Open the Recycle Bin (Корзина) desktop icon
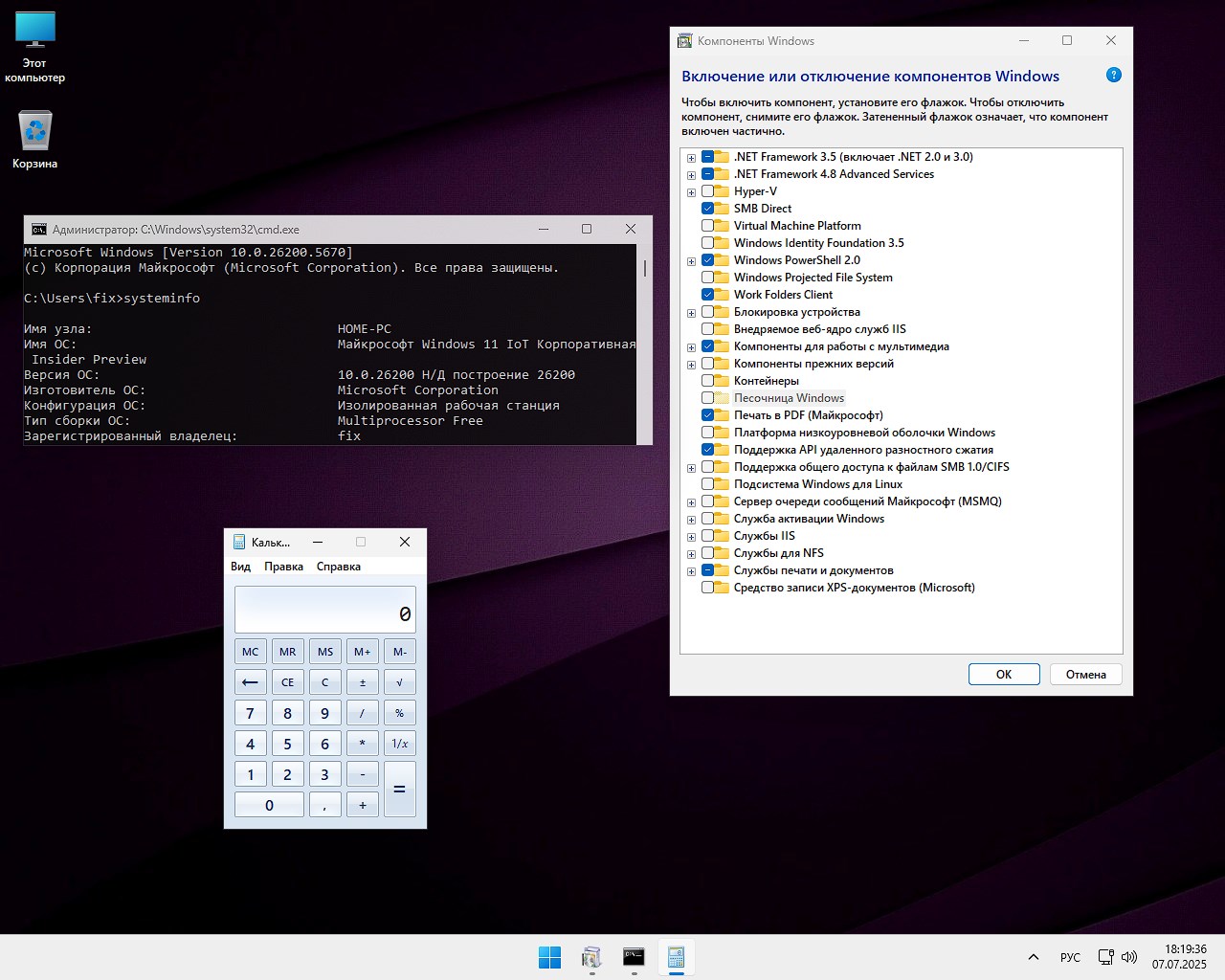 coord(35,132)
